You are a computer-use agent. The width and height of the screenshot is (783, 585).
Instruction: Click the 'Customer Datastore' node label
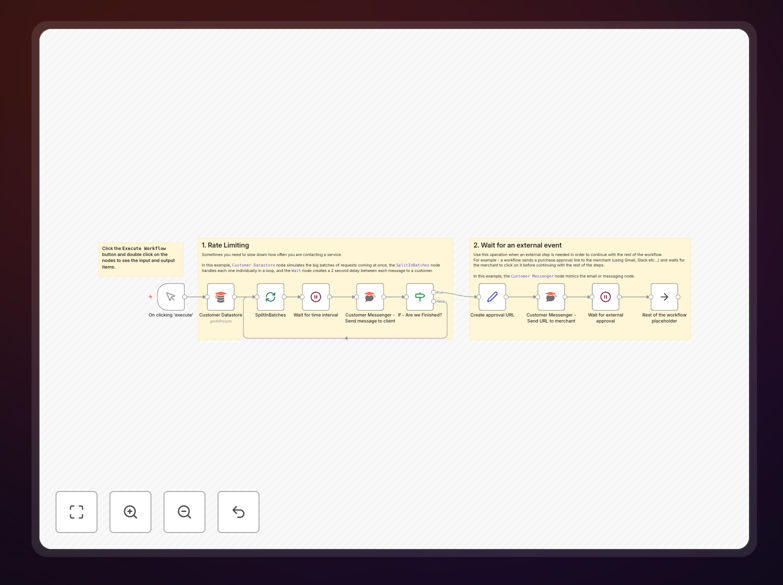(221, 315)
